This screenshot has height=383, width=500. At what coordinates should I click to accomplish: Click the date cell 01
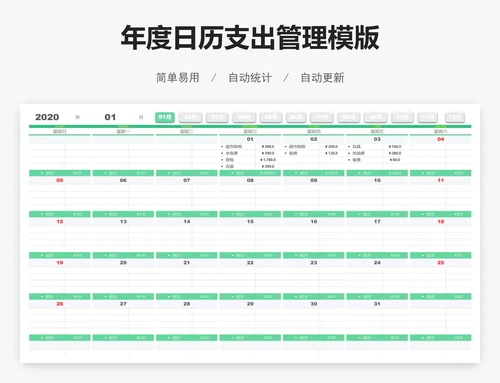tap(250, 139)
